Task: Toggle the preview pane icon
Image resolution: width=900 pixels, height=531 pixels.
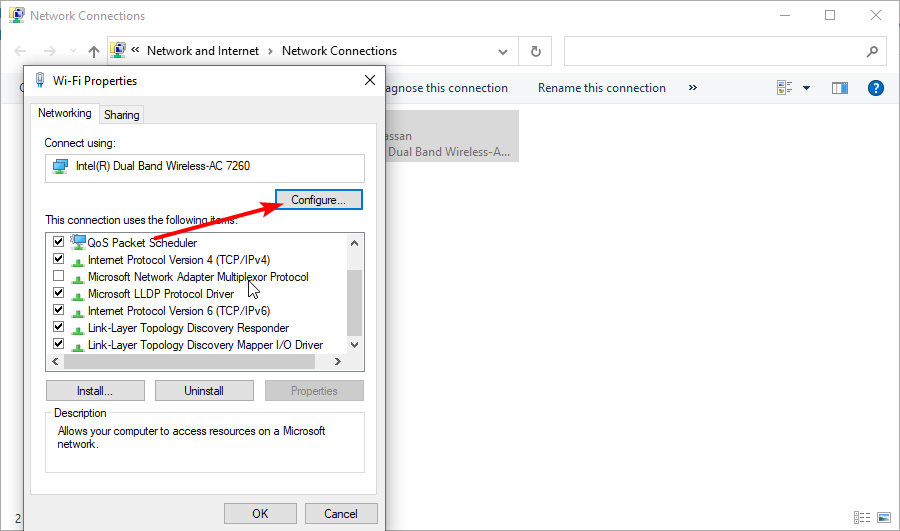Action: click(x=840, y=88)
